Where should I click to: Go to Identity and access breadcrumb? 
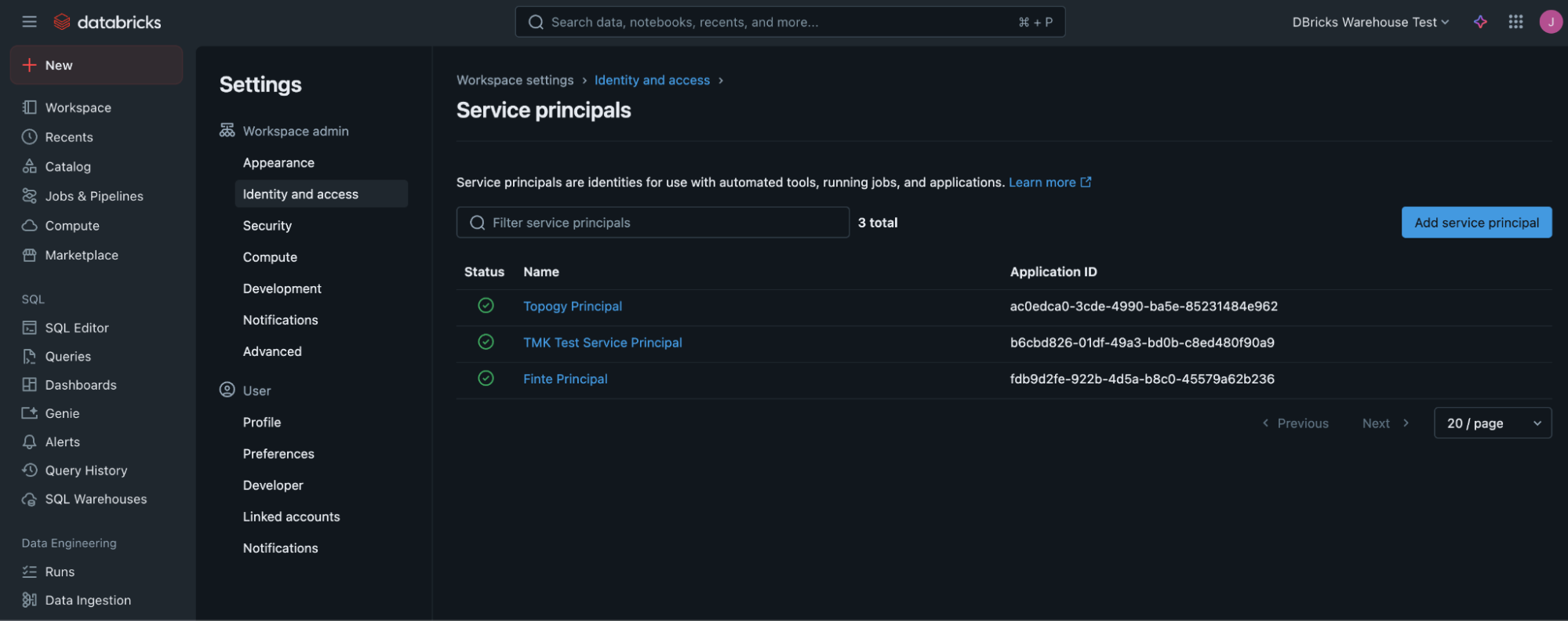(652, 80)
